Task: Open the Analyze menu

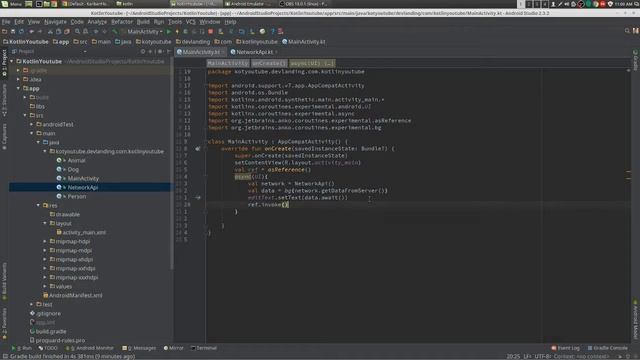Action: [x=97, y=22]
